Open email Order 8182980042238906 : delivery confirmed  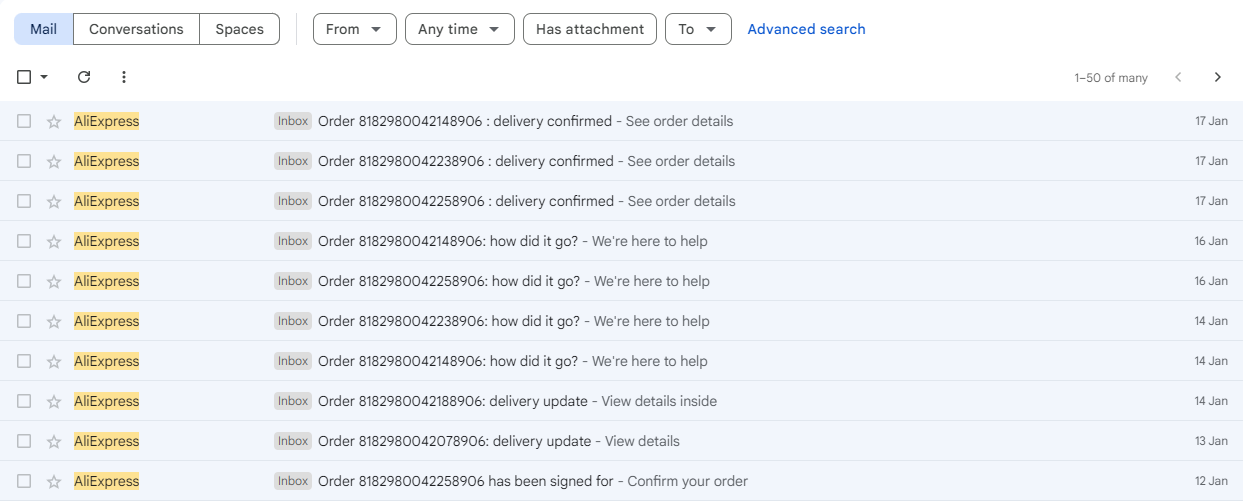click(x=621, y=161)
